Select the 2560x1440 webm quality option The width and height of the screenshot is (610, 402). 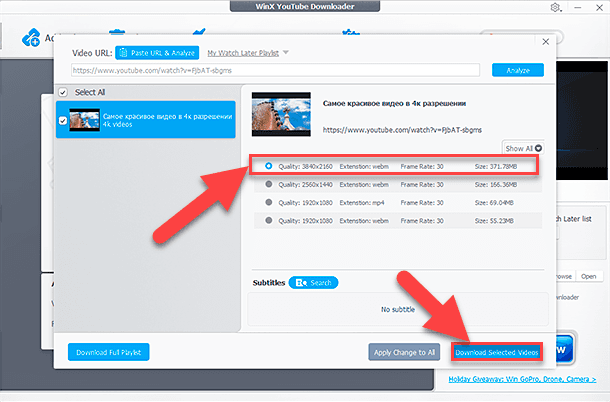click(x=268, y=184)
